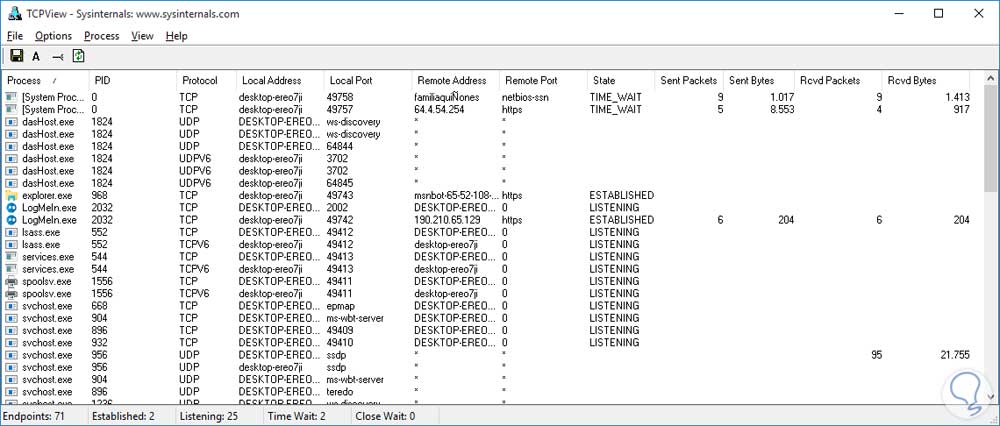Click local port 49743 cell

[341, 195]
